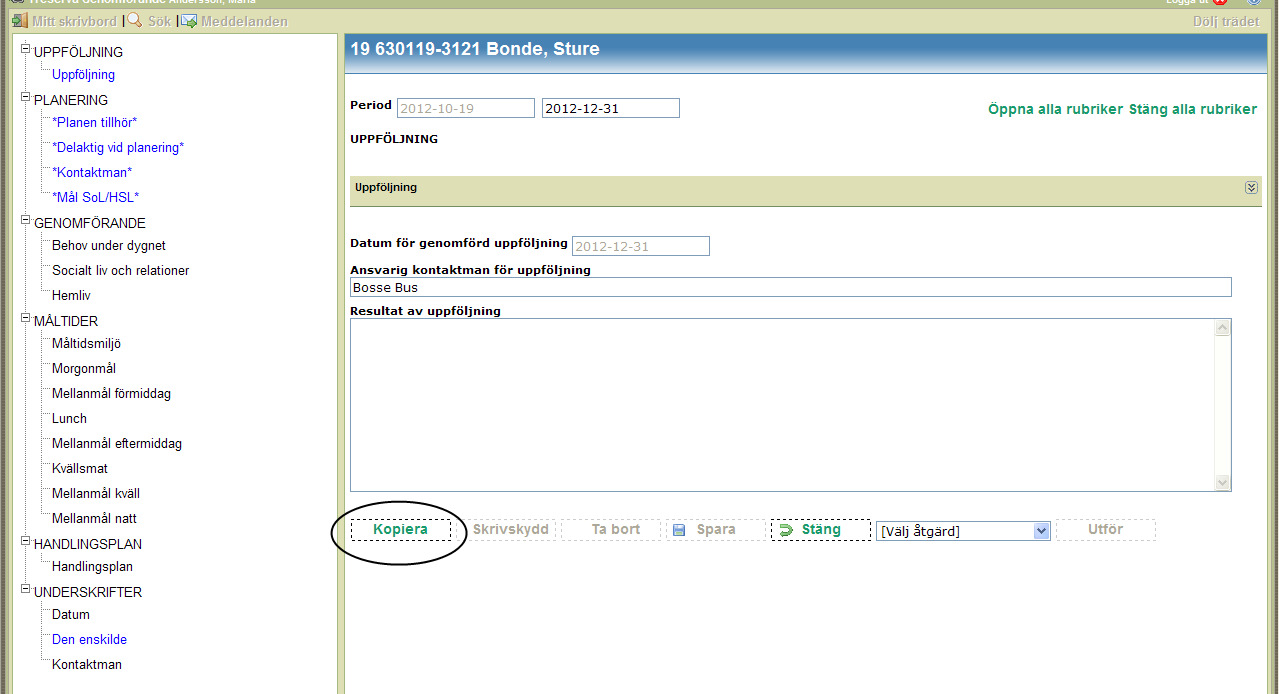This screenshot has width=1279, height=694.
Task: Select Socialt liv och relationer
Action: tap(120, 271)
